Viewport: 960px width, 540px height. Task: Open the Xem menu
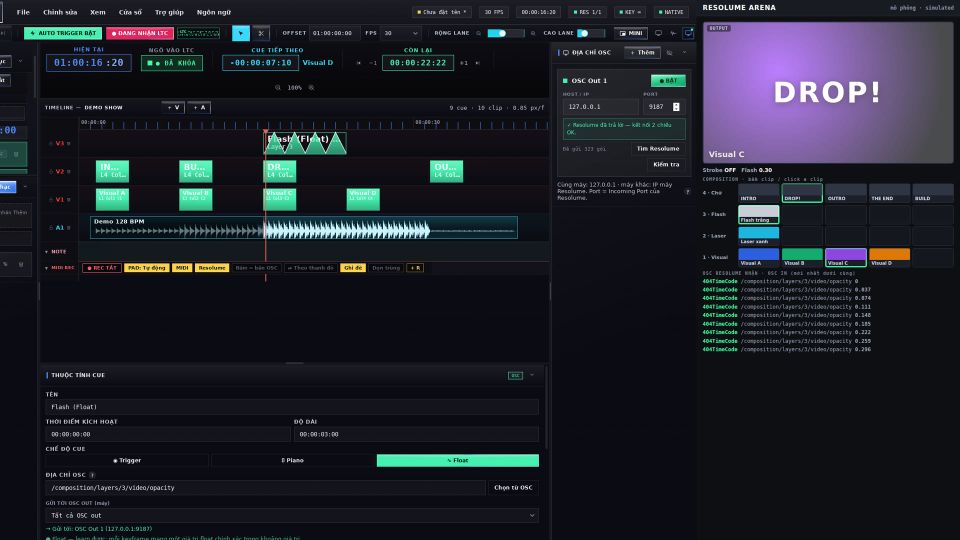pyautogui.click(x=97, y=12)
